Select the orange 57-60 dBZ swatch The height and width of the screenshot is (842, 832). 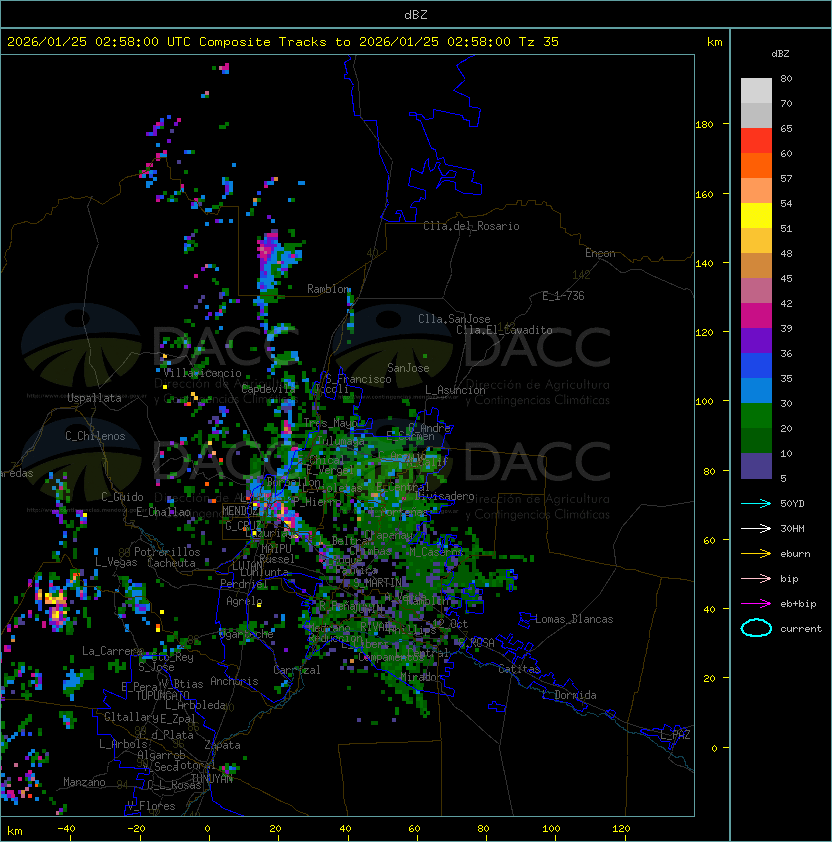pos(756,165)
